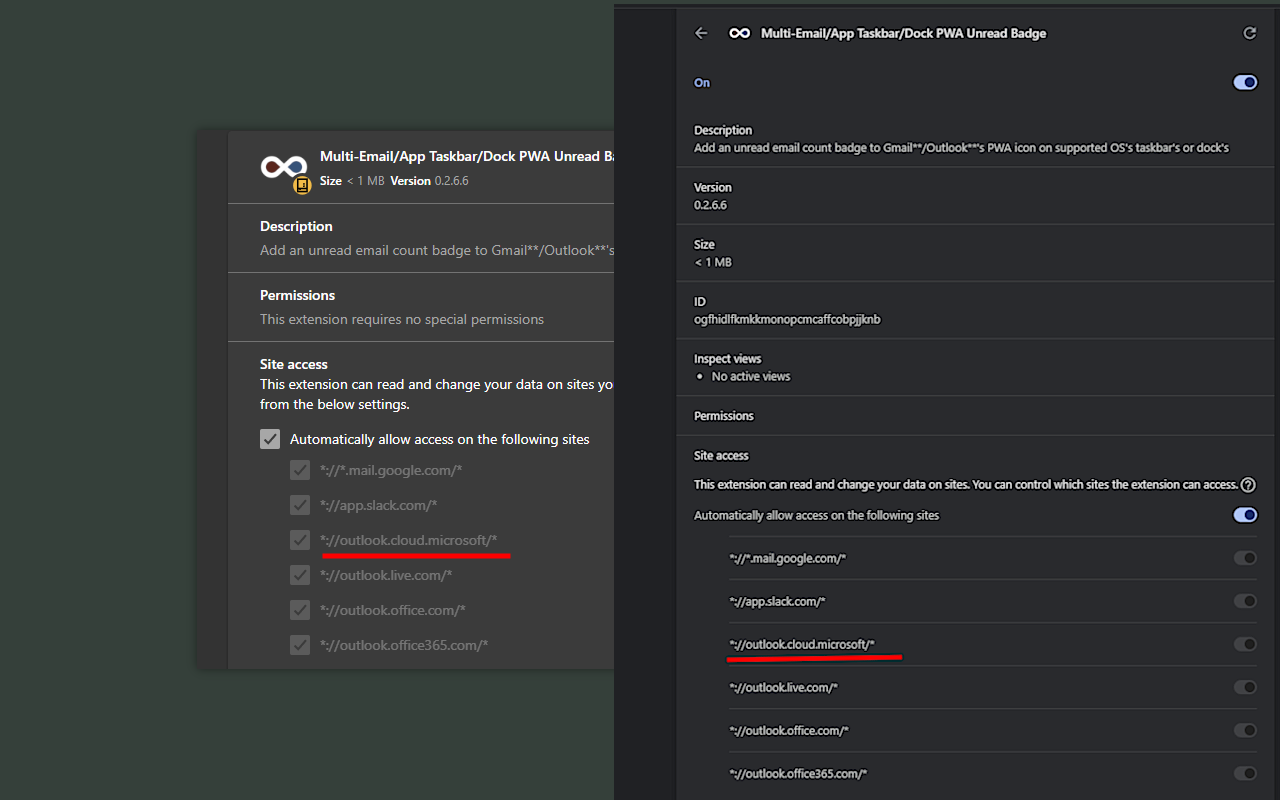This screenshot has width=1280, height=800.
Task: Toggle switch for *://outlook.office365.com/*
Action: click(x=1245, y=773)
